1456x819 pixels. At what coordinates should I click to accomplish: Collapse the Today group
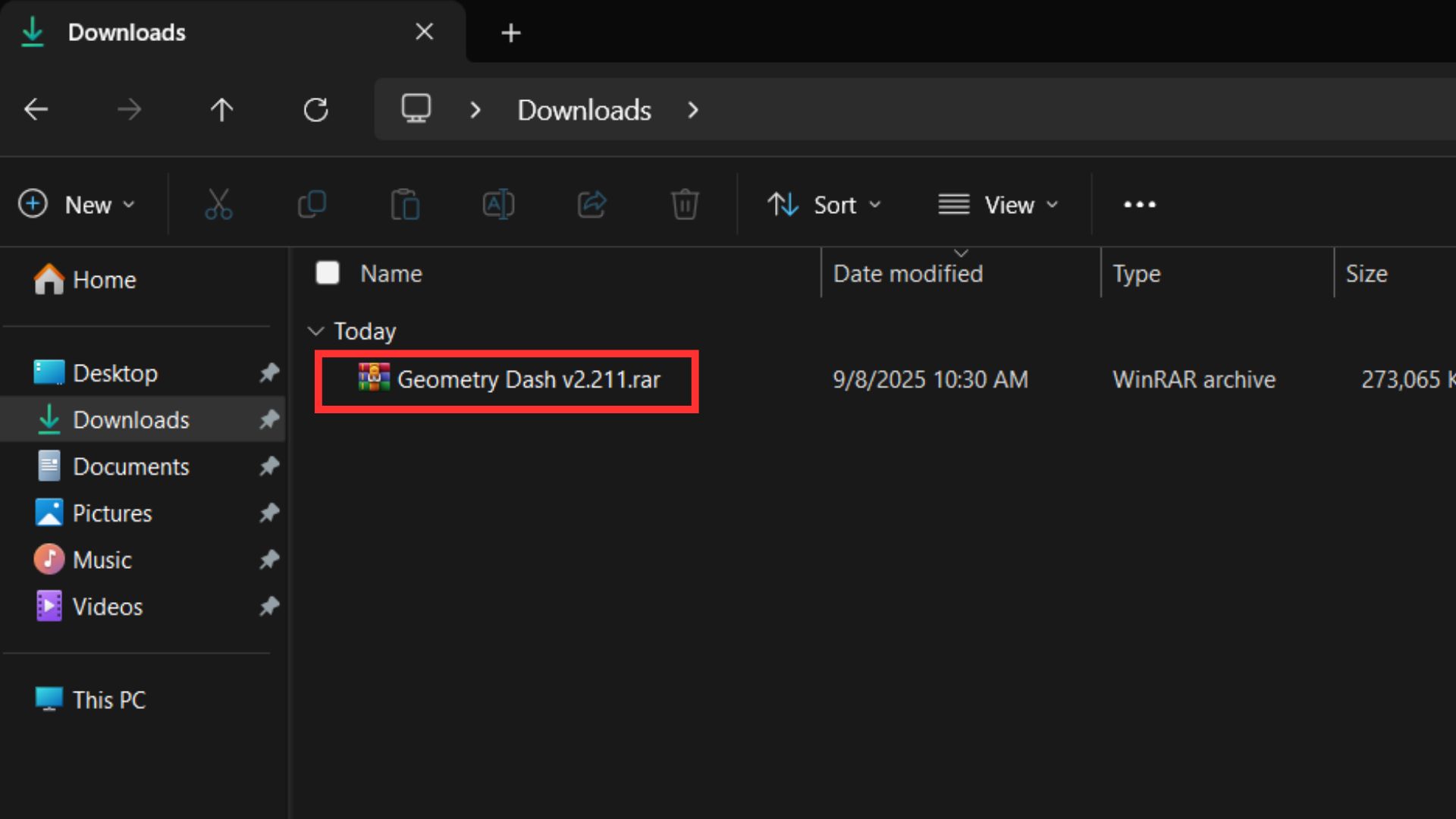(x=315, y=331)
